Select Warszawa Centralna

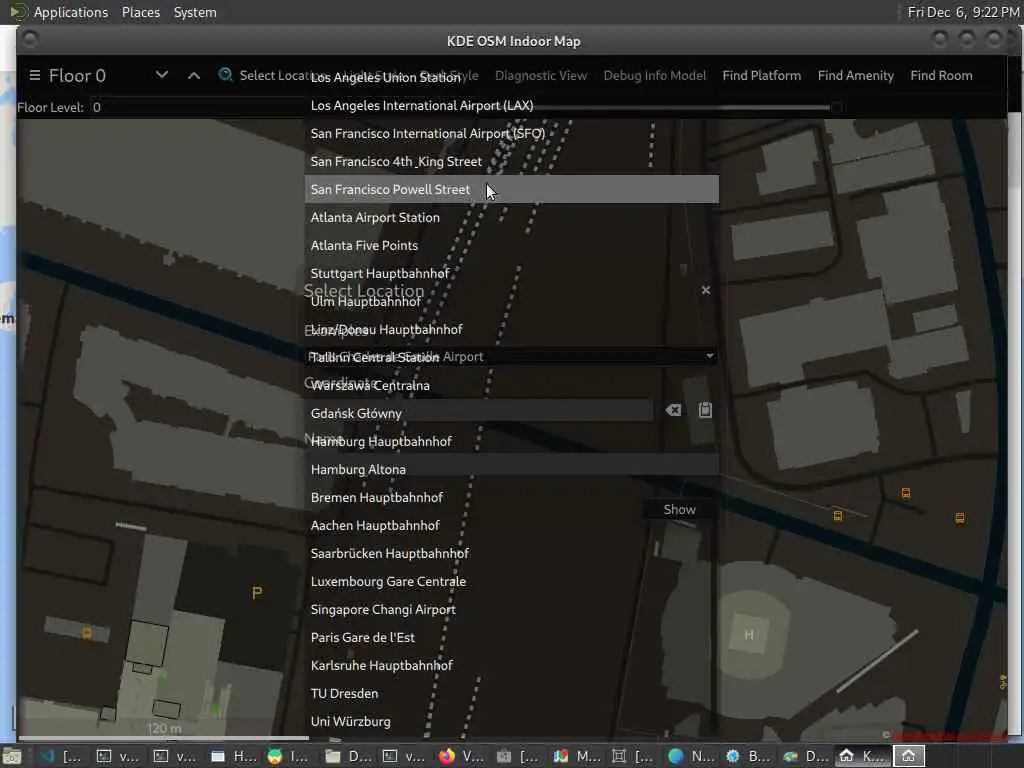(511, 385)
